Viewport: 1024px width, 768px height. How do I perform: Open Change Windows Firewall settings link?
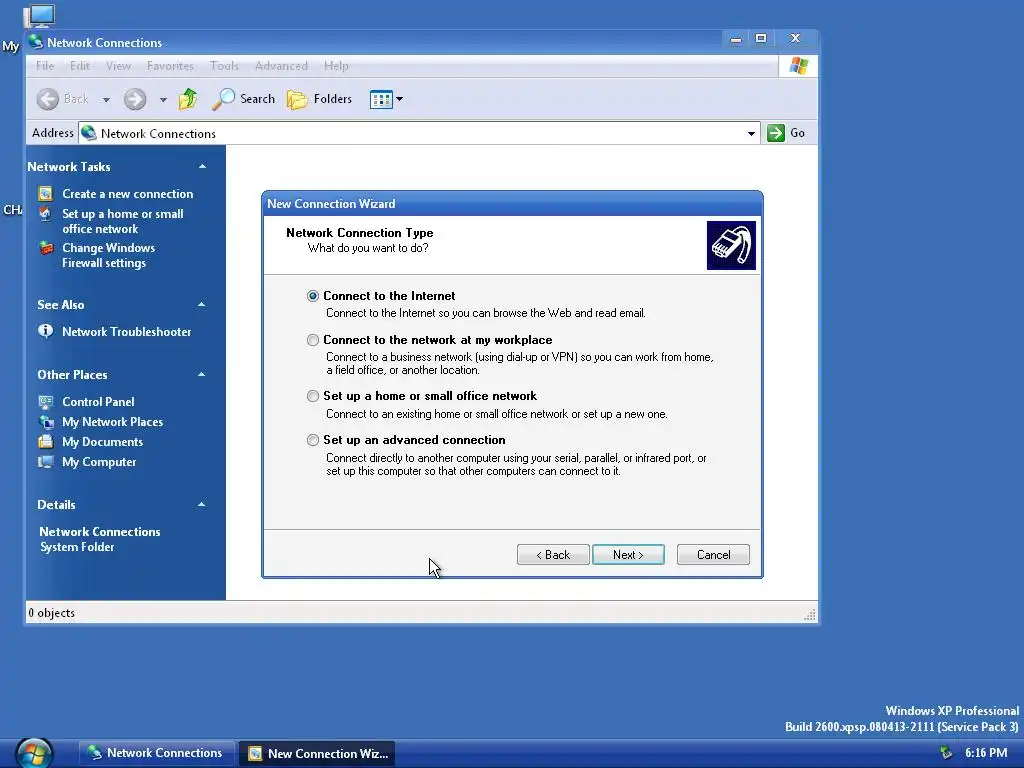[x=108, y=255]
